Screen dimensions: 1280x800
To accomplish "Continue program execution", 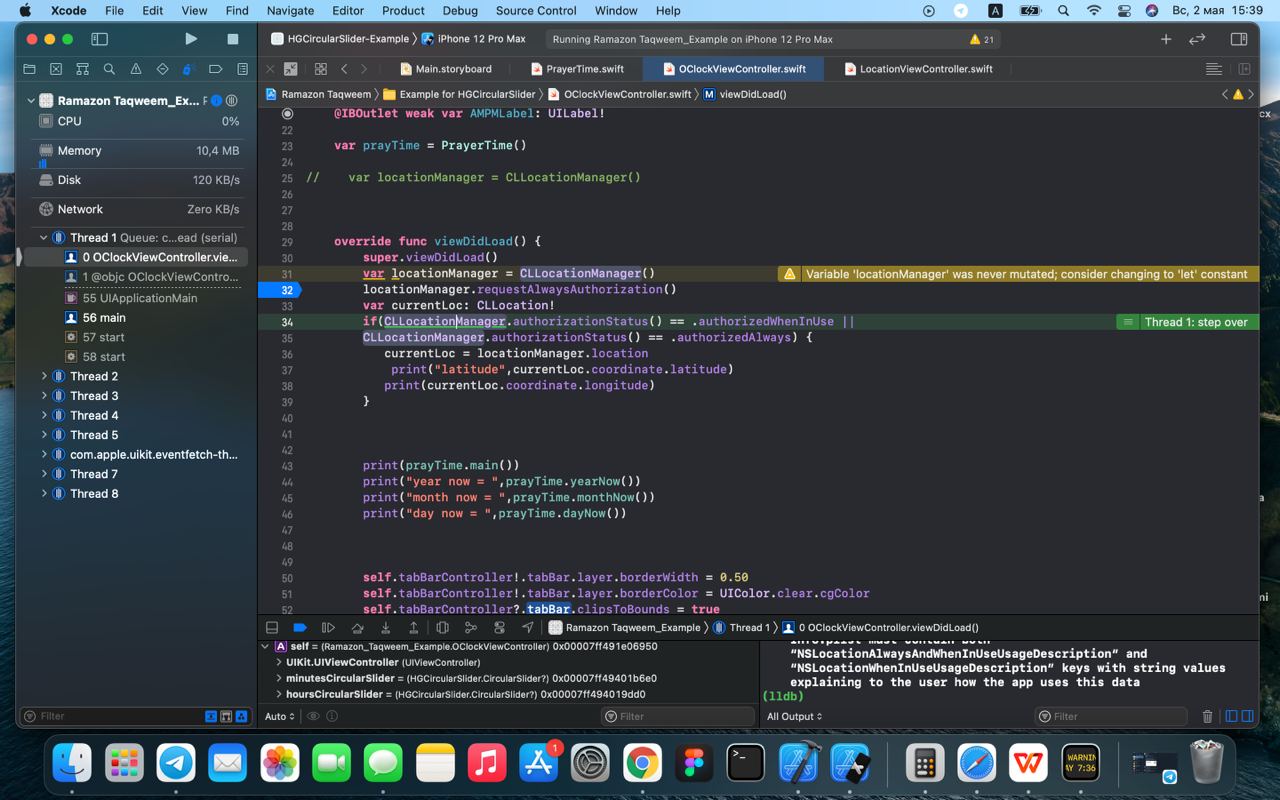I will click(x=328, y=627).
